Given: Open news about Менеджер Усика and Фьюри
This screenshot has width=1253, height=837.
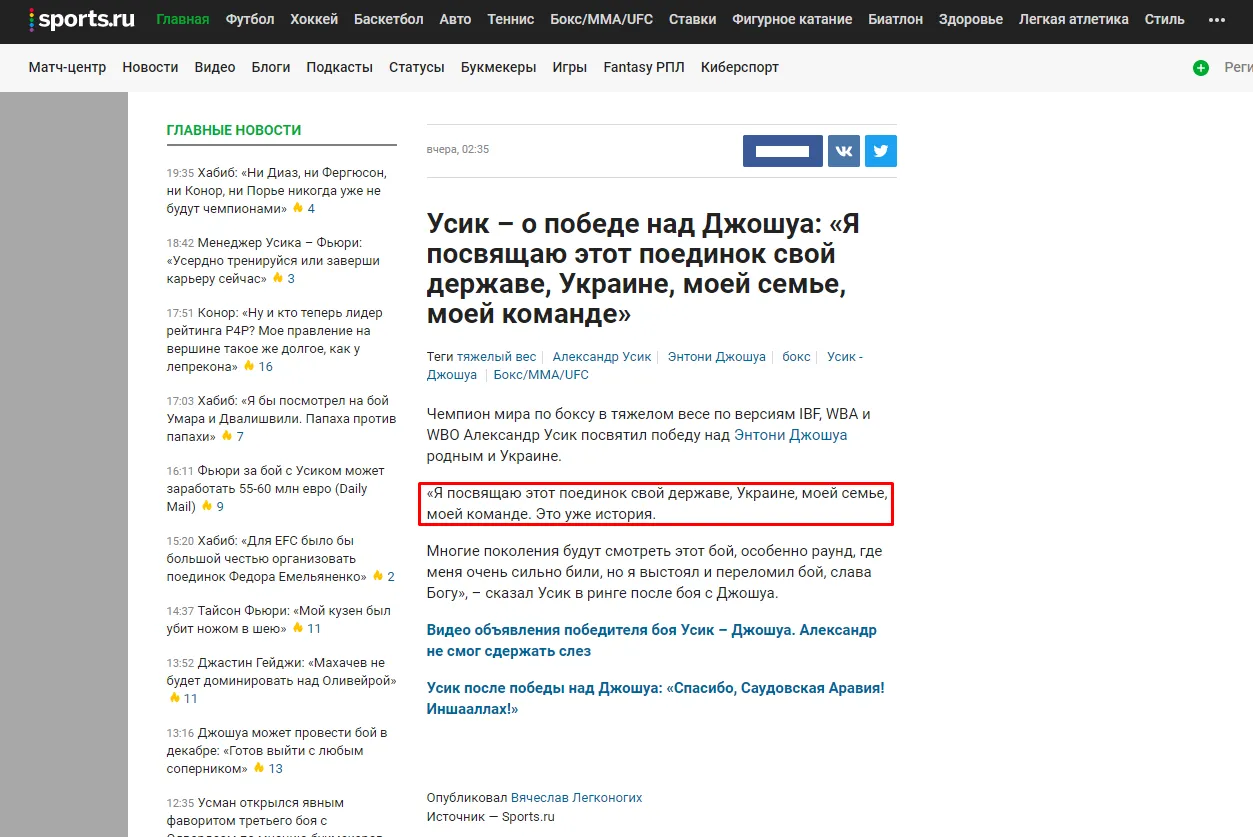Looking at the screenshot, I should 273,260.
